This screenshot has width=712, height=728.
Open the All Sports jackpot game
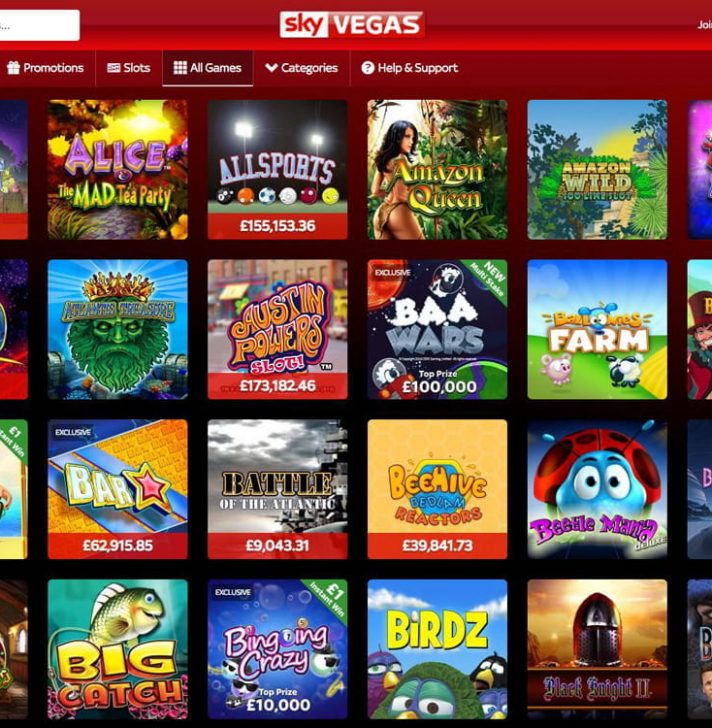tap(278, 169)
